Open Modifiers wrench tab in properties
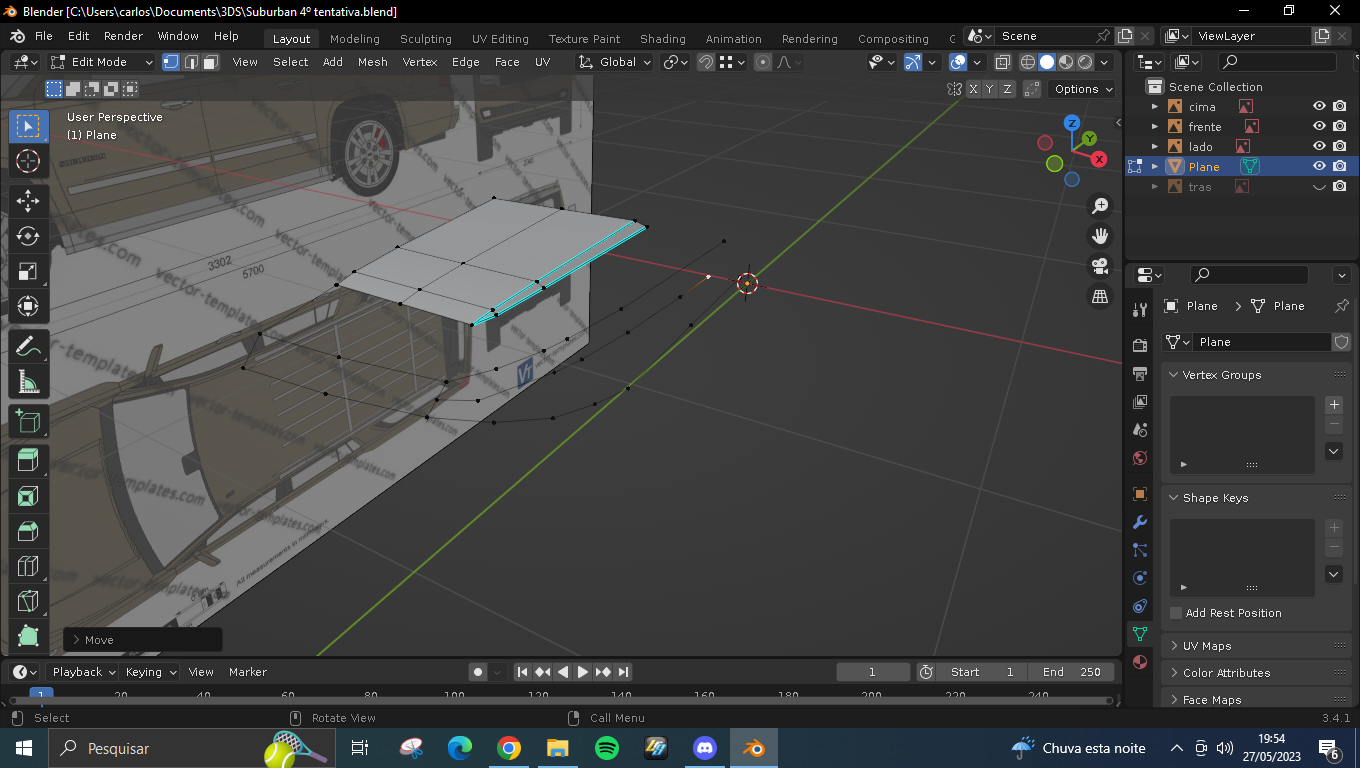The width and height of the screenshot is (1360, 768). coord(1139,523)
